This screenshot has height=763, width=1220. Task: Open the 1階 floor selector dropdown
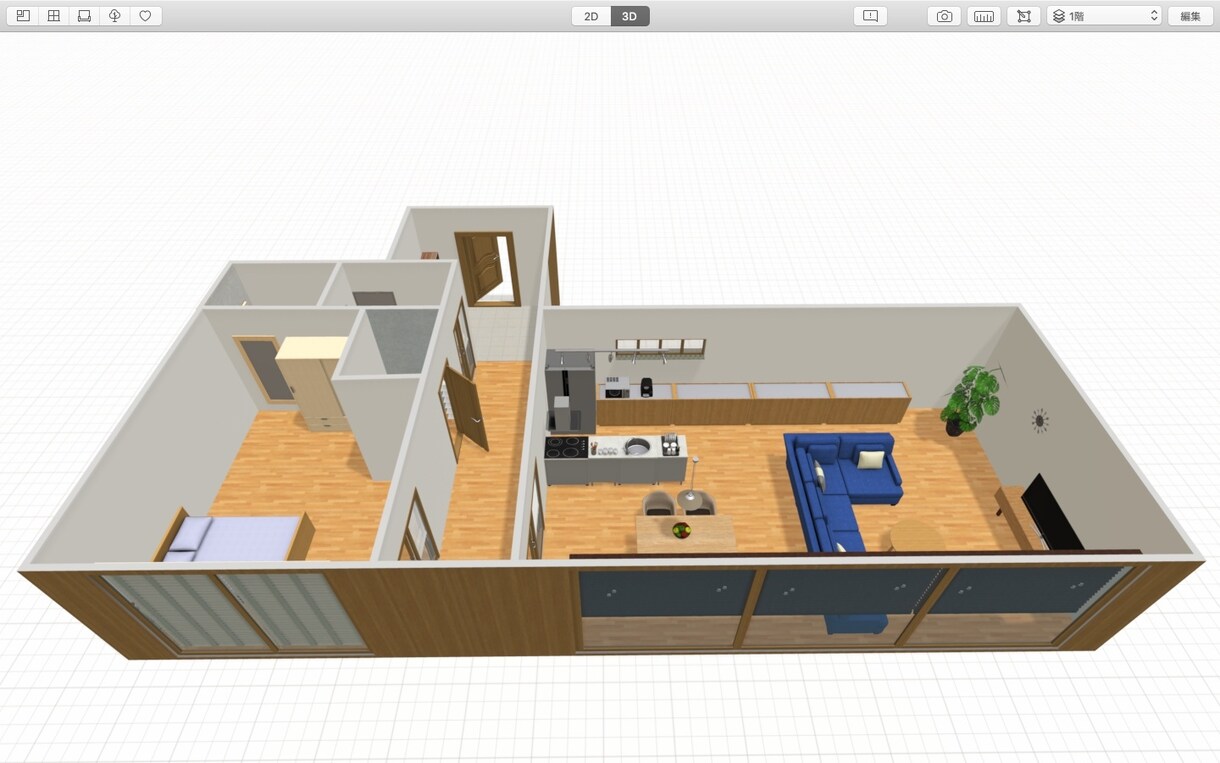tap(1104, 16)
